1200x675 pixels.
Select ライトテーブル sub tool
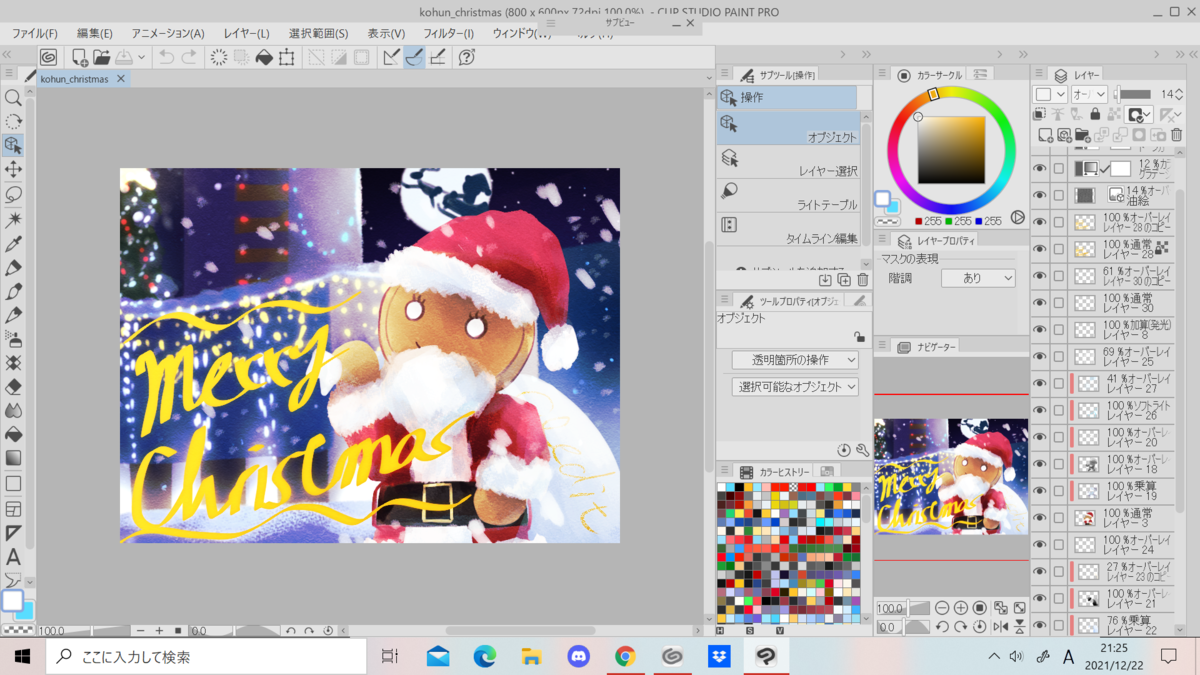tap(787, 196)
